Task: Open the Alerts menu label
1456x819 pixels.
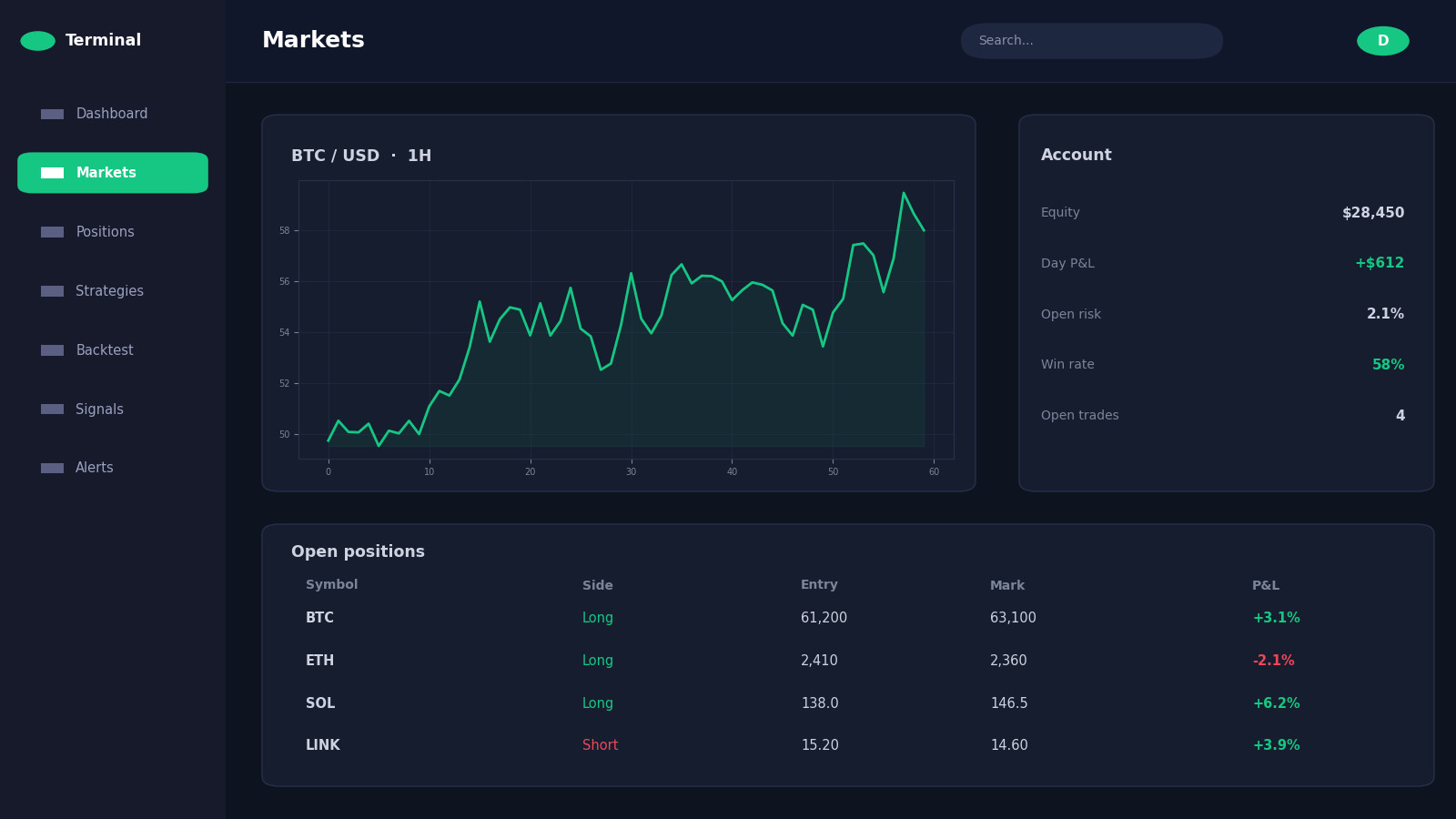Action: 95,469
